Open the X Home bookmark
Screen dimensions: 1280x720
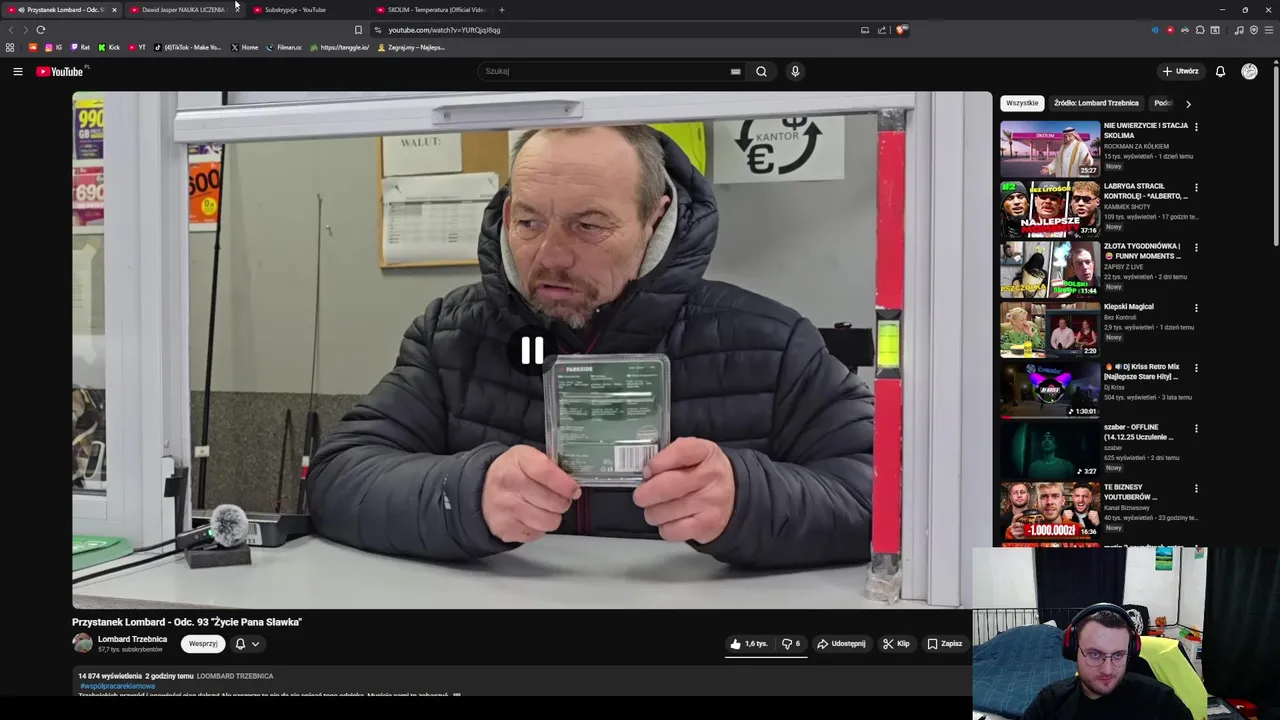(244, 47)
